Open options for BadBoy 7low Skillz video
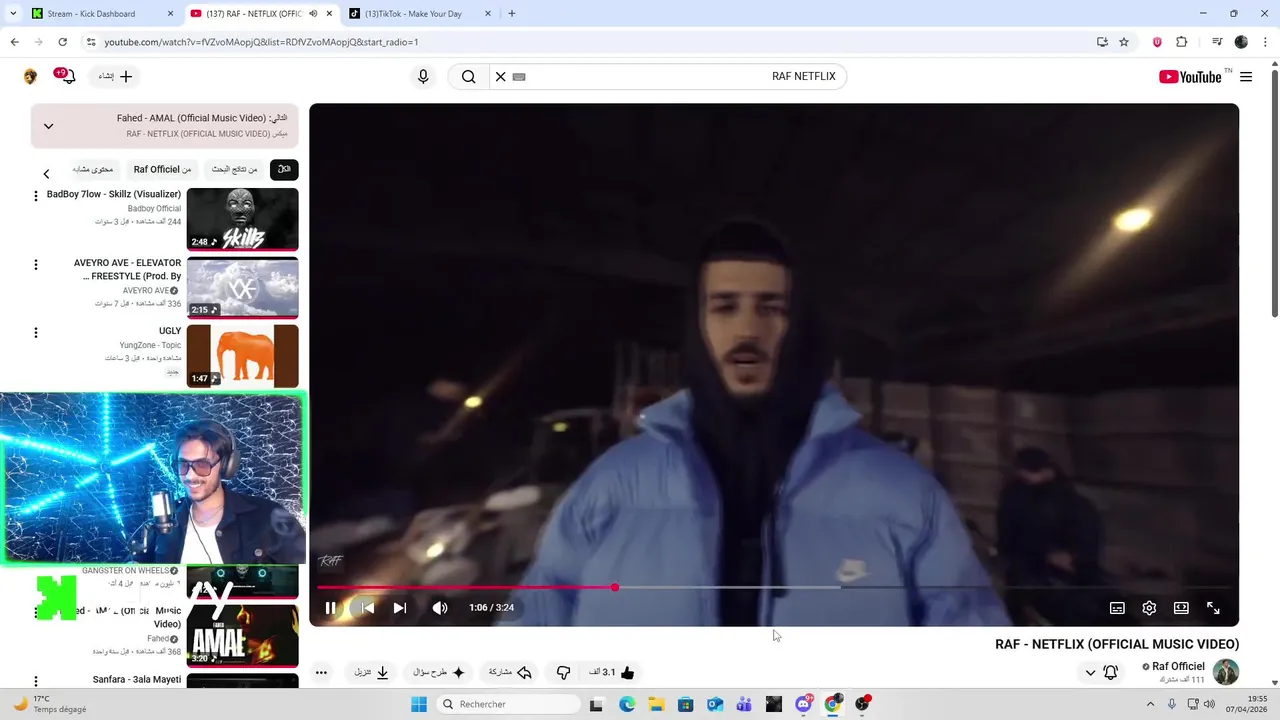The height and width of the screenshot is (720, 1280). [x=36, y=196]
